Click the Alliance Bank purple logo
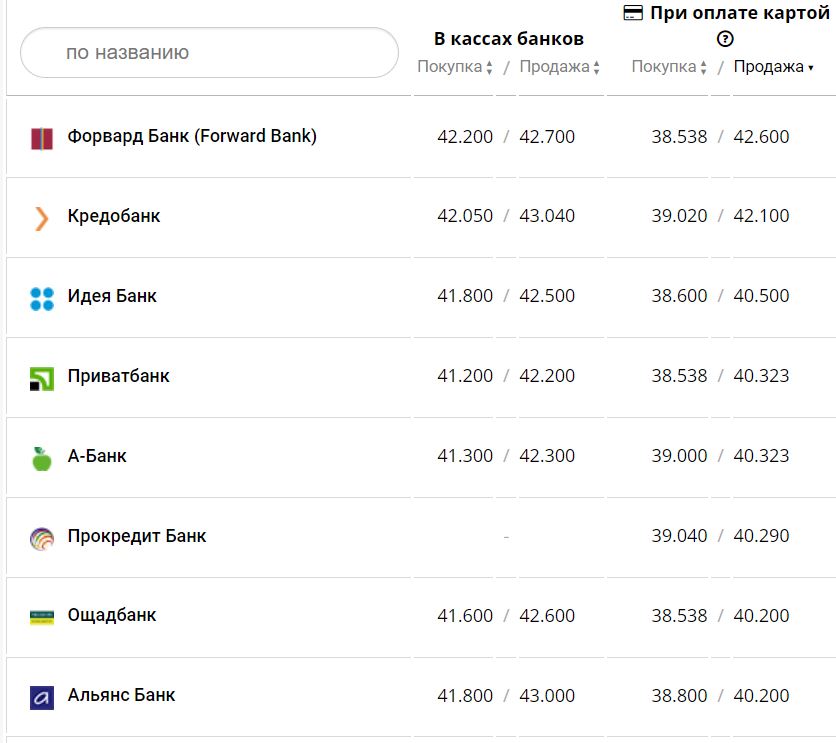The width and height of the screenshot is (836, 743). point(41,697)
